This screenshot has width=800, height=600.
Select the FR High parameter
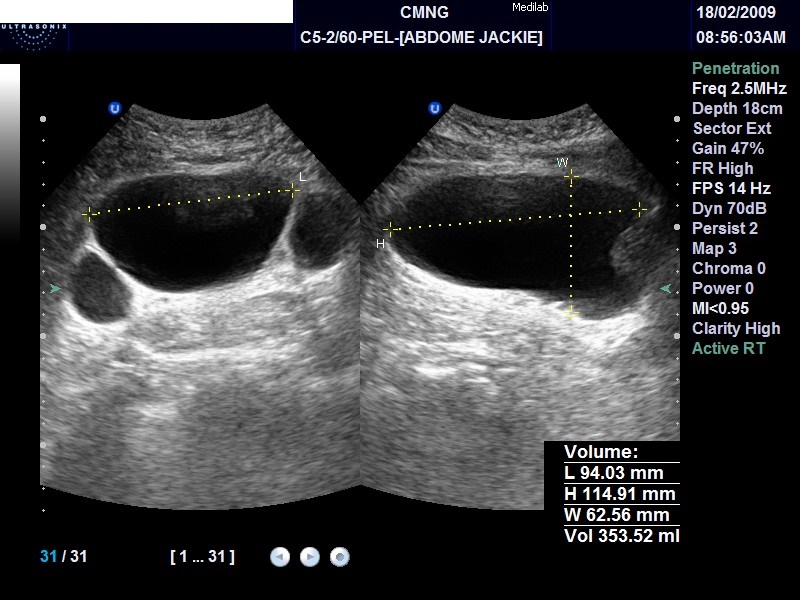click(x=722, y=168)
